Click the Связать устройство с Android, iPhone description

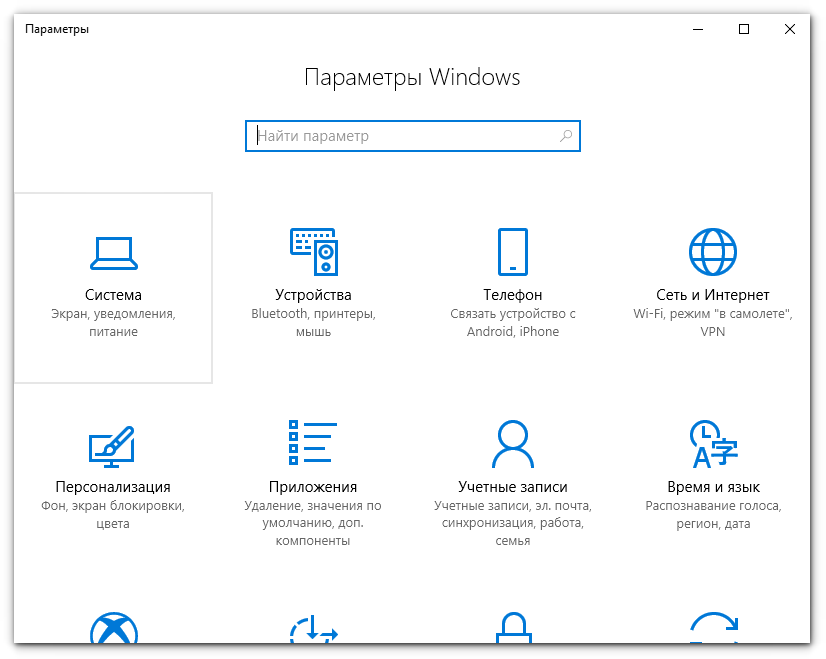click(513, 322)
